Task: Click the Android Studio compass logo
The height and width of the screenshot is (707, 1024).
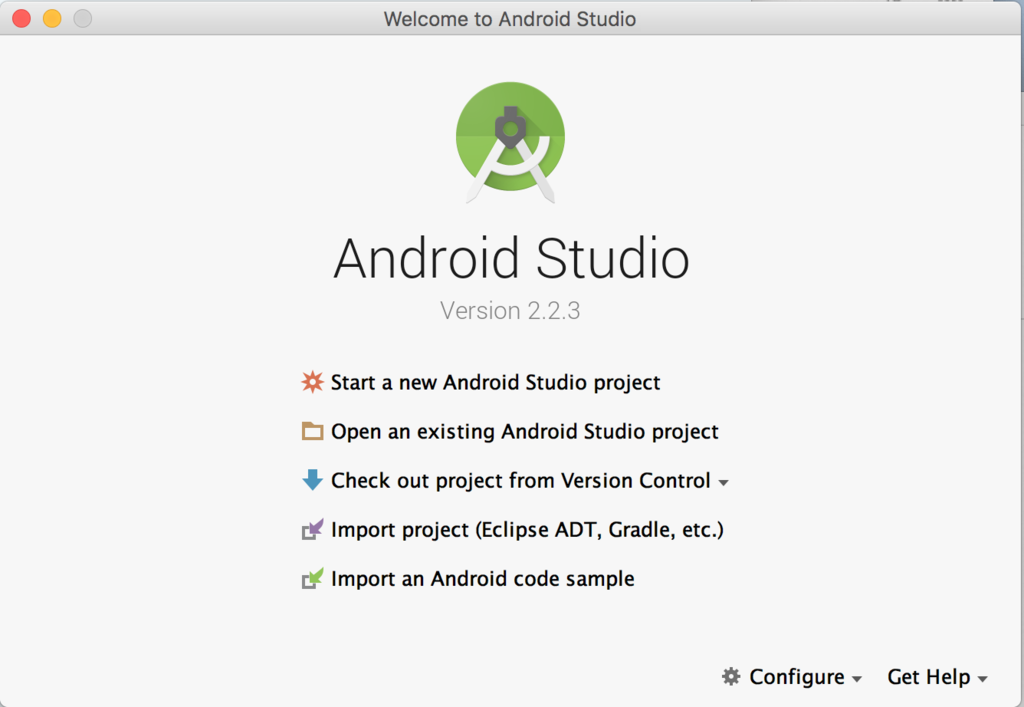Action: [x=510, y=142]
